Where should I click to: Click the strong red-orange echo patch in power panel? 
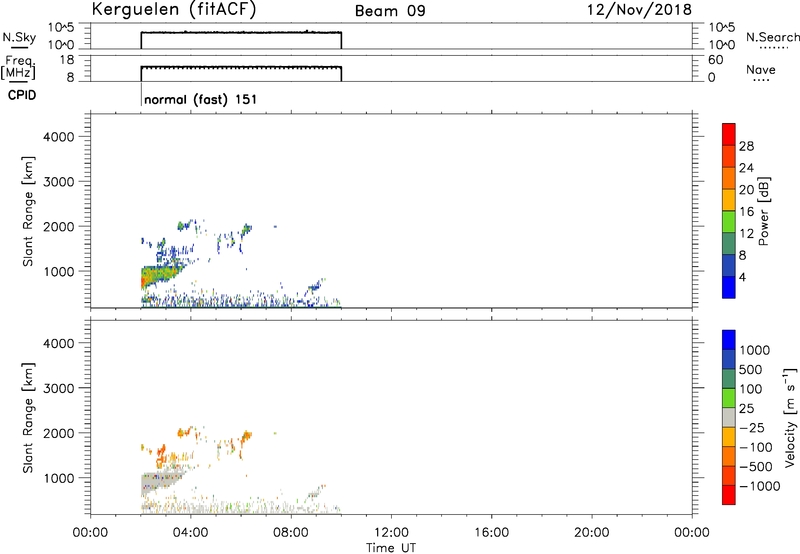[148, 279]
